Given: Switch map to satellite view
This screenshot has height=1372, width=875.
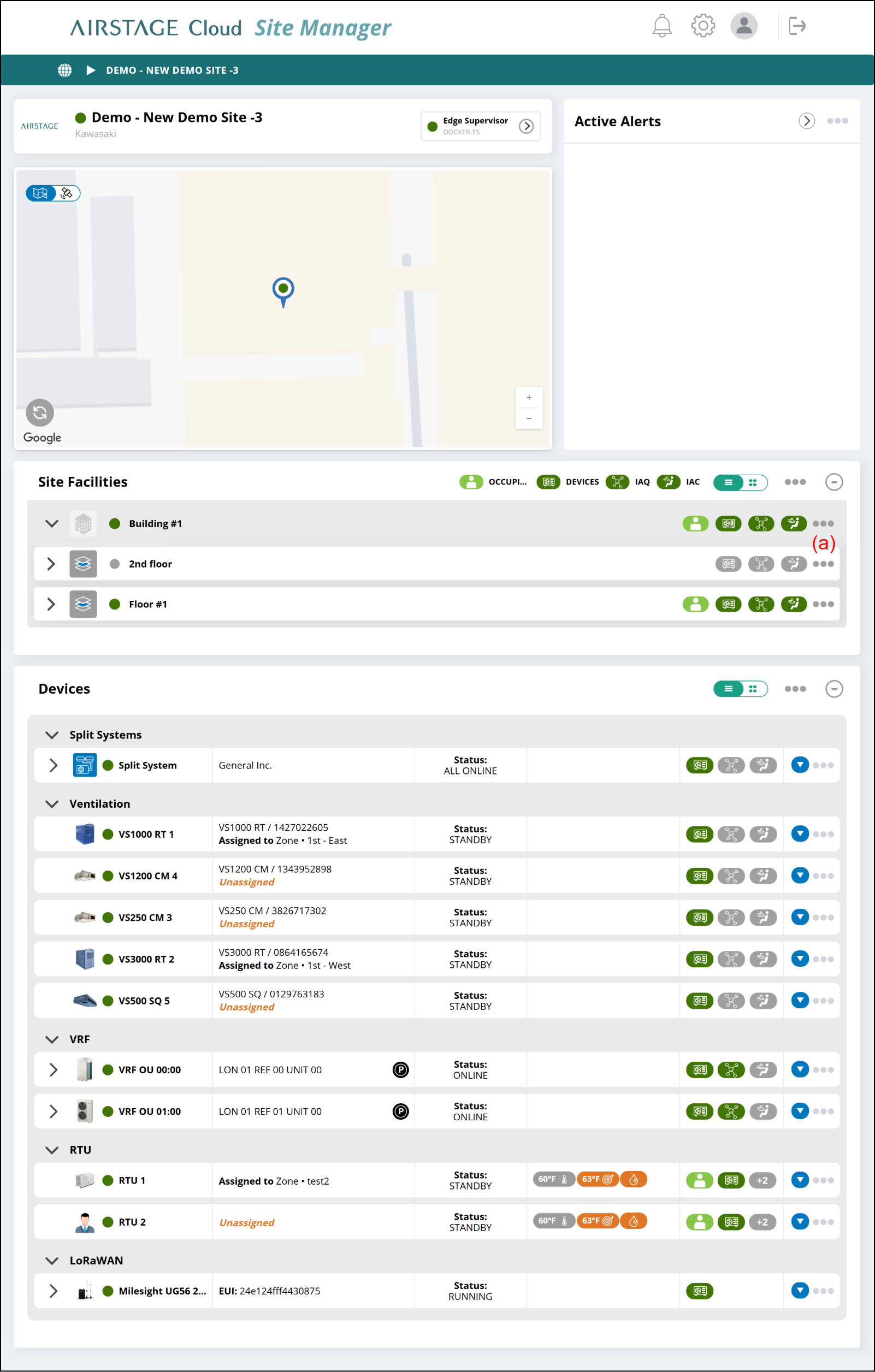Looking at the screenshot, I should click(67, 193).
